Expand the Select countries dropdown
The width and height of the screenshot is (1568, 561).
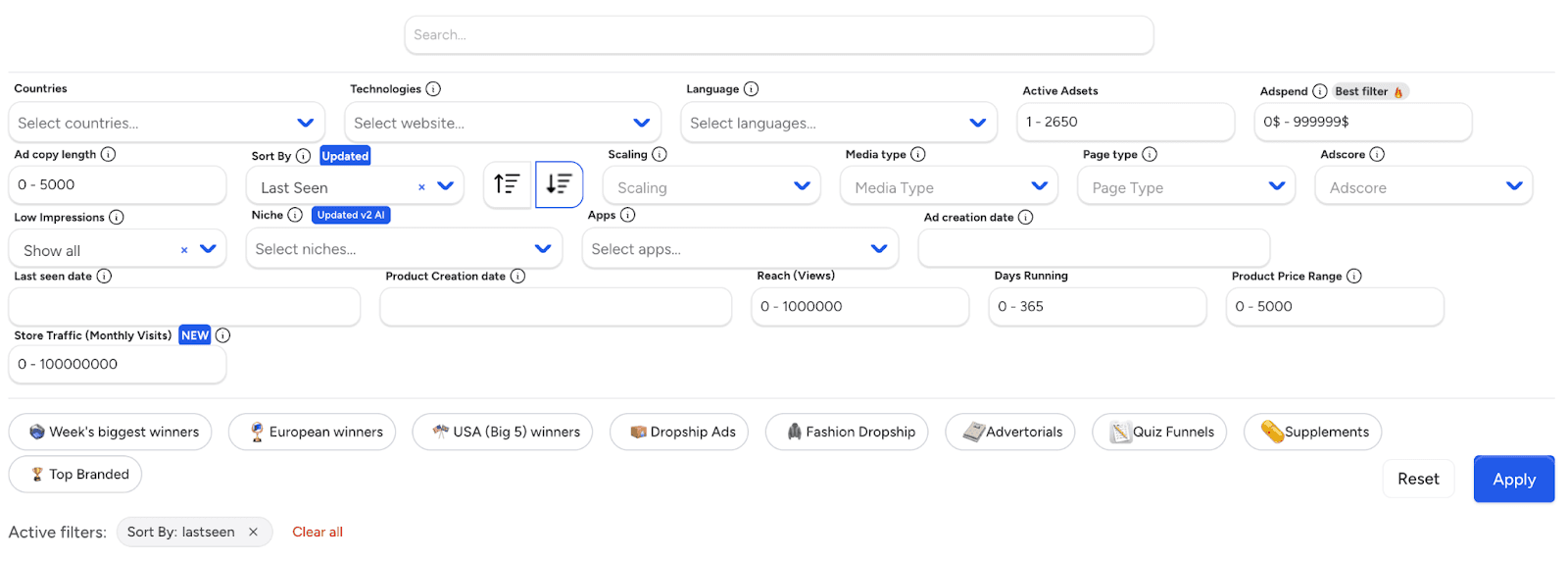167,123
